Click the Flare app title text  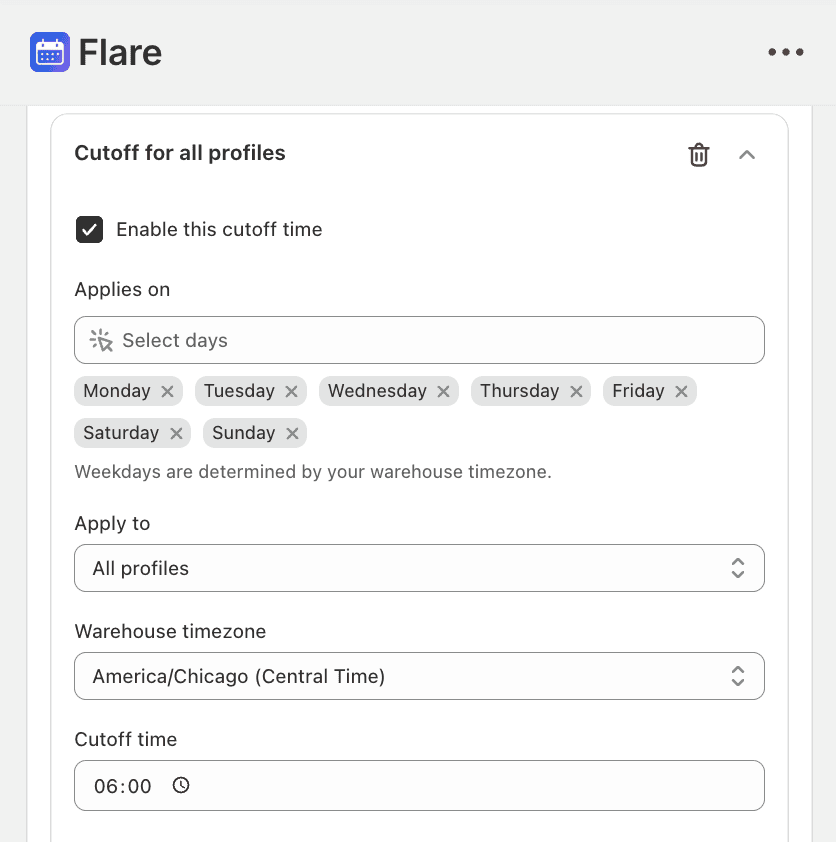click(x=120, y=52)
